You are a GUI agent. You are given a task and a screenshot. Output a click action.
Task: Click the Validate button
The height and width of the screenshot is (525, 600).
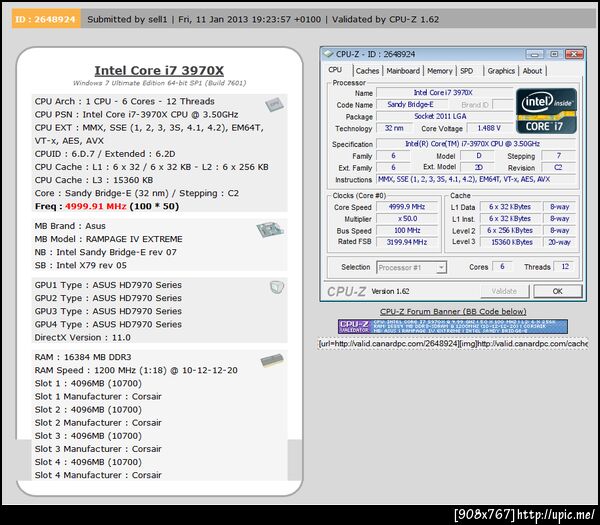(504, 291)
